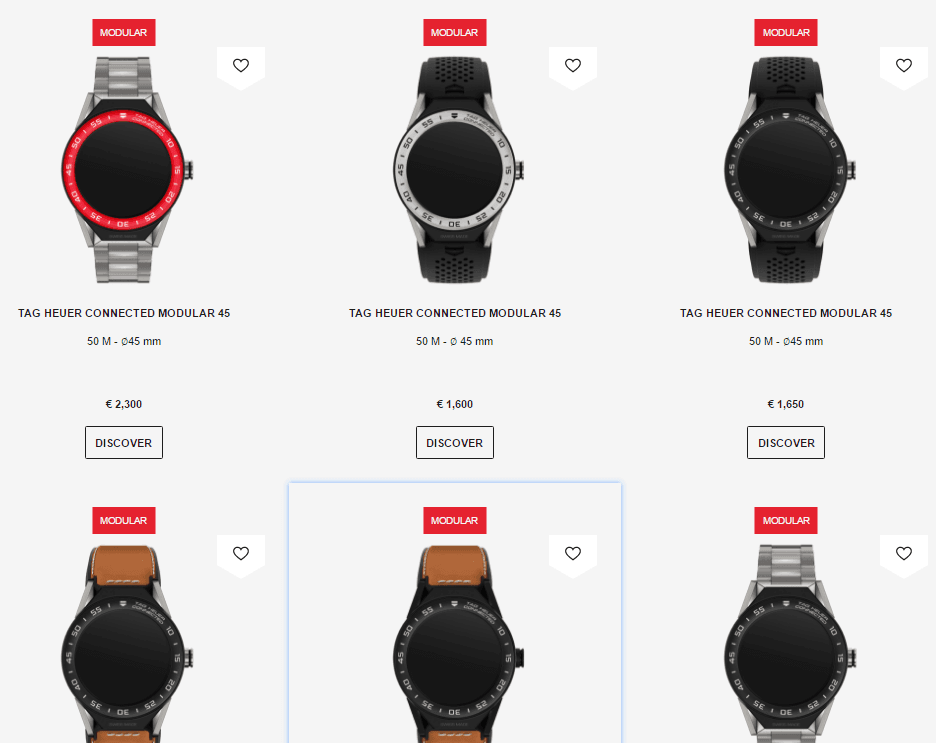Viewport: 936px width, 743px height.
Task: Click the MODULAR badge on the highlighted card
Action: point(455,520)
